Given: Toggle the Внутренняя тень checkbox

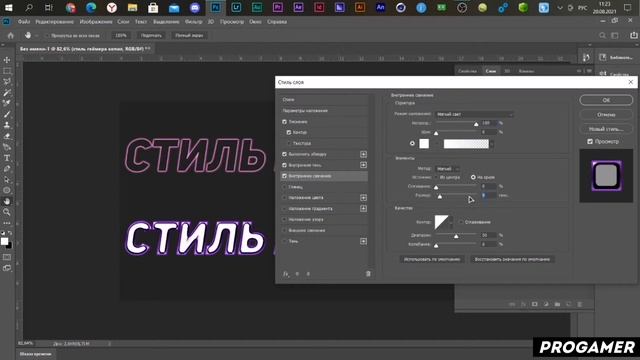Looking at the screenshot, I should click(284, 165).
